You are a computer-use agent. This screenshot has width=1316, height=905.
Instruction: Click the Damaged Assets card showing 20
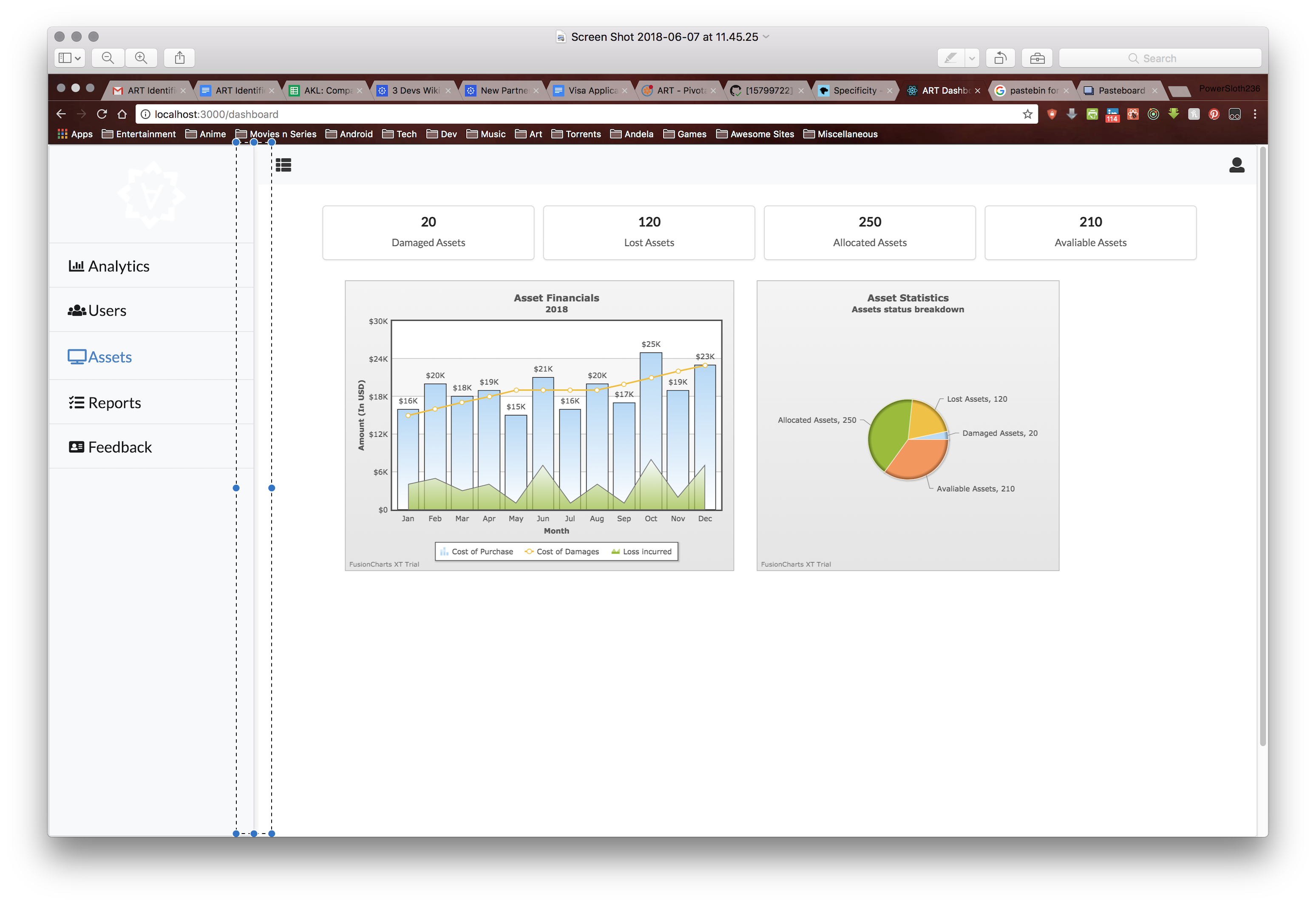(x=428, y=233)
